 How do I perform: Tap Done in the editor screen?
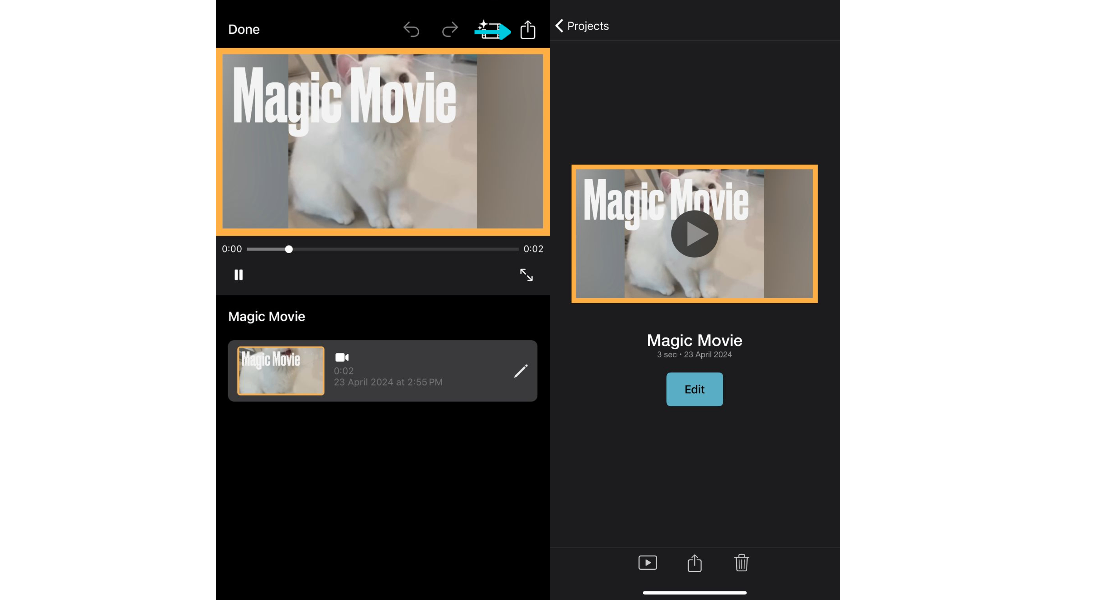coord(243,29)
